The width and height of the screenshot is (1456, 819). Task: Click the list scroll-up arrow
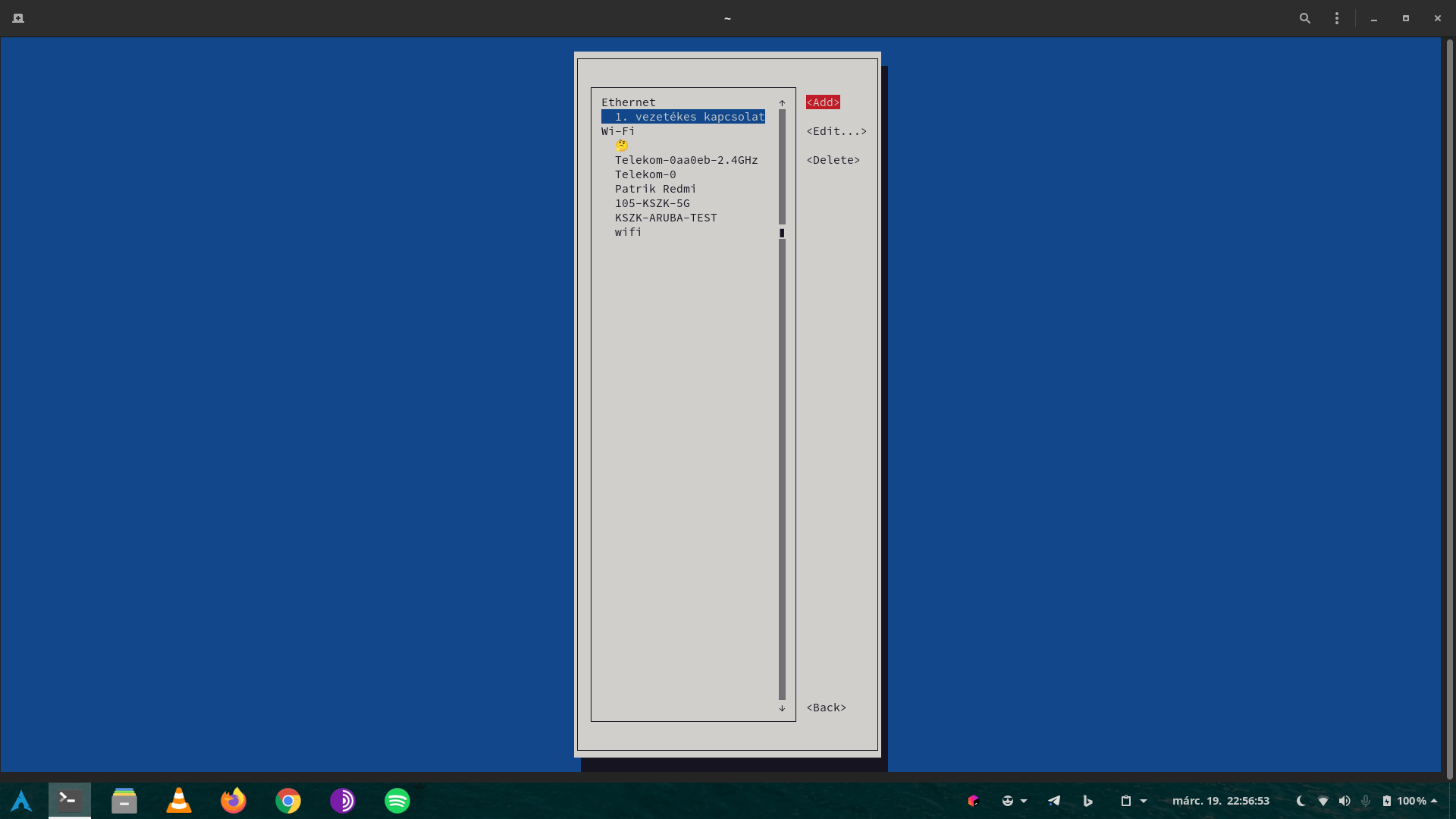[x=782, y=102]
